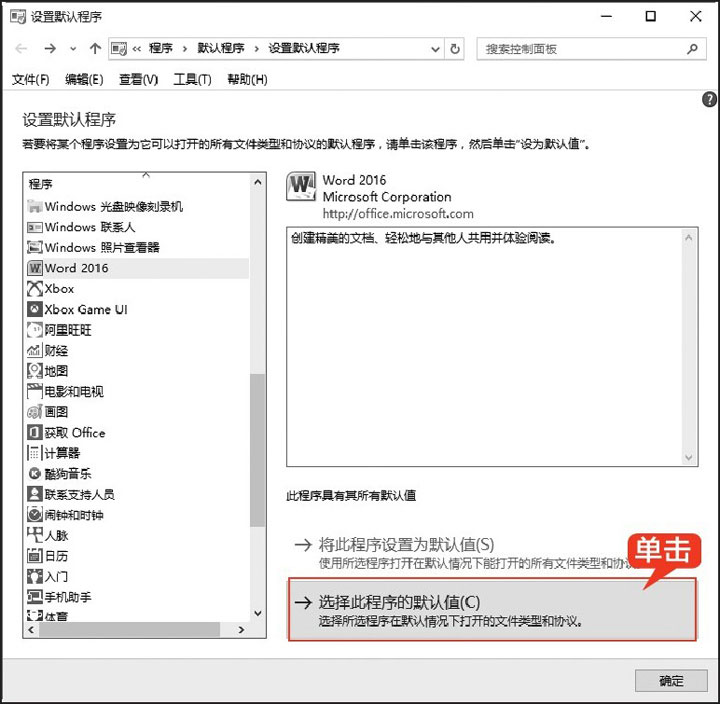The width and height of the screenshot is (720, 704).
Task: Select the 阿里旺旺 program icon
Action: [36, 330]
